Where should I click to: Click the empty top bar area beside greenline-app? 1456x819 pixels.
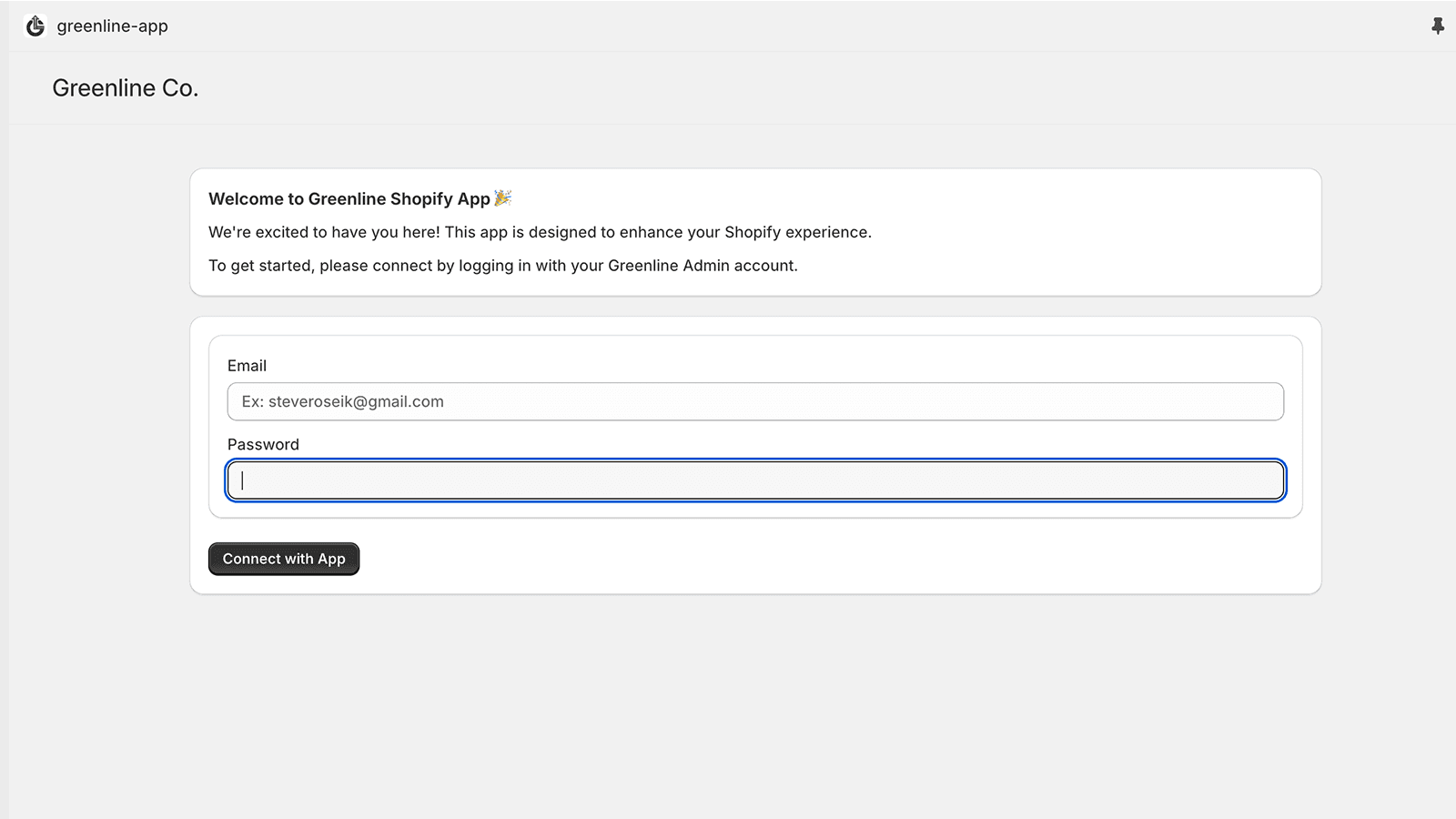tap(728, 26)
